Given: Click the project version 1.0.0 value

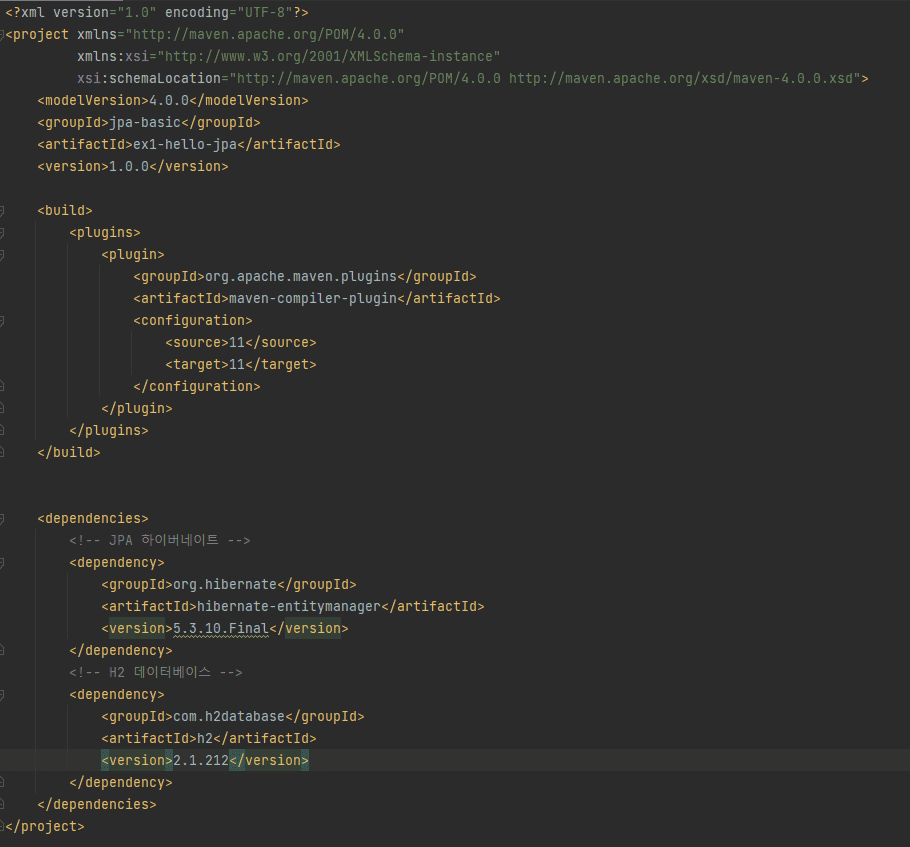Looking at the screenshot, I should pyautogui.click(x=129, y=166).
